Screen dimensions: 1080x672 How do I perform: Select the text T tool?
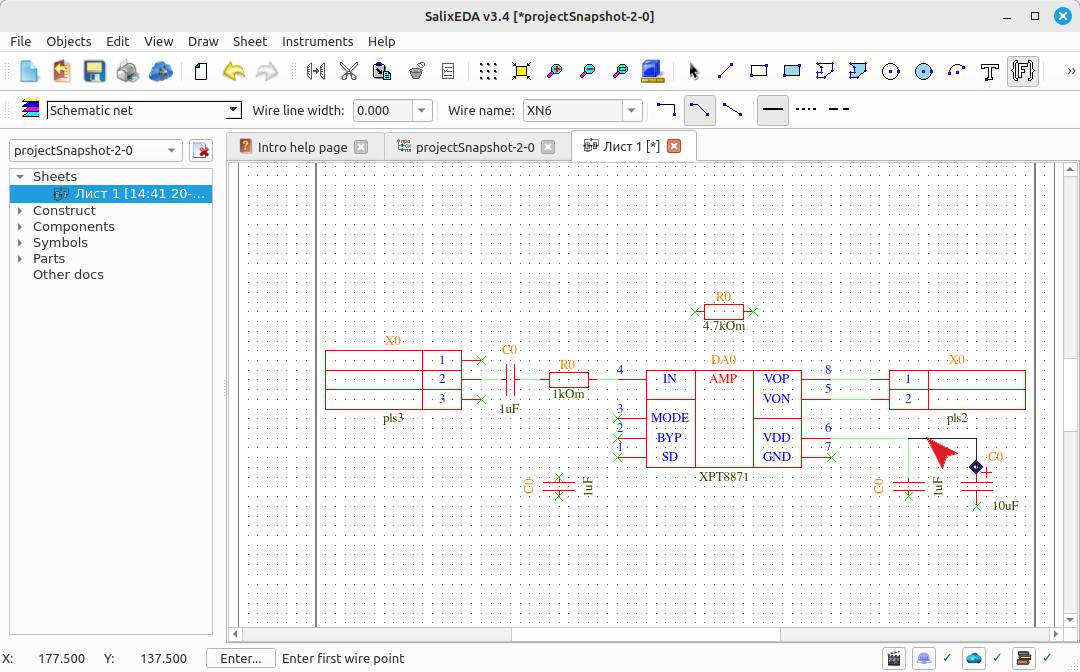point(990,71)
